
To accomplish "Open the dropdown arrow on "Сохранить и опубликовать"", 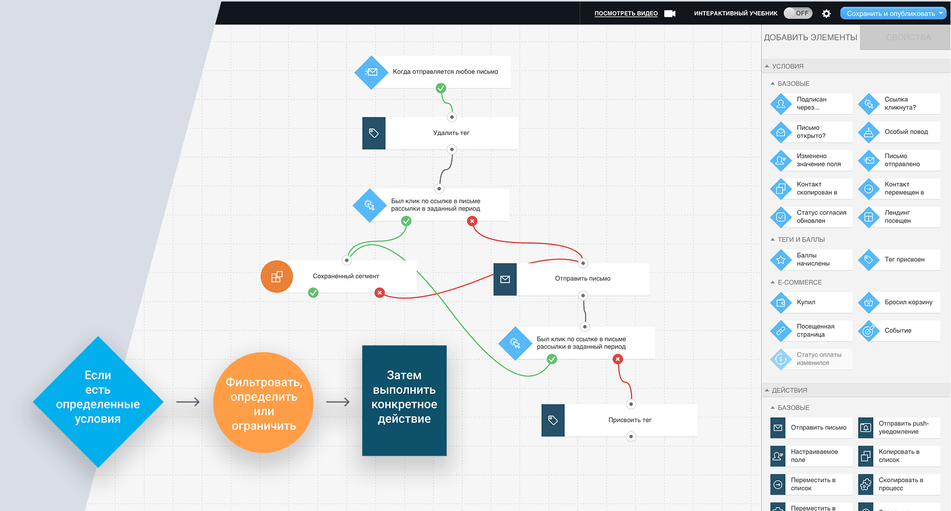I will 941,13.
